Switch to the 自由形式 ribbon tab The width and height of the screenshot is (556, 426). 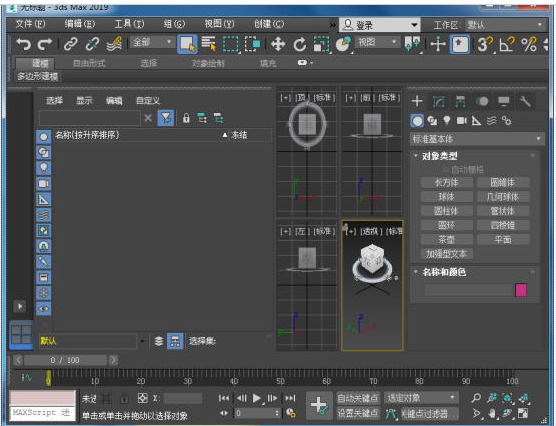[89, 63]
